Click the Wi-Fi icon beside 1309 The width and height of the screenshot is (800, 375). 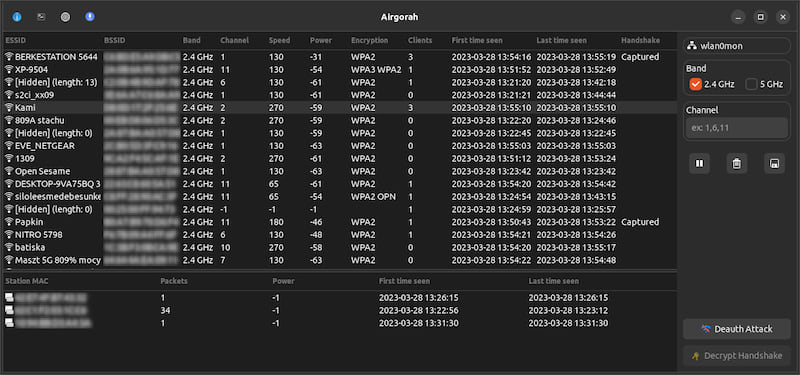(x=9, y=159)
